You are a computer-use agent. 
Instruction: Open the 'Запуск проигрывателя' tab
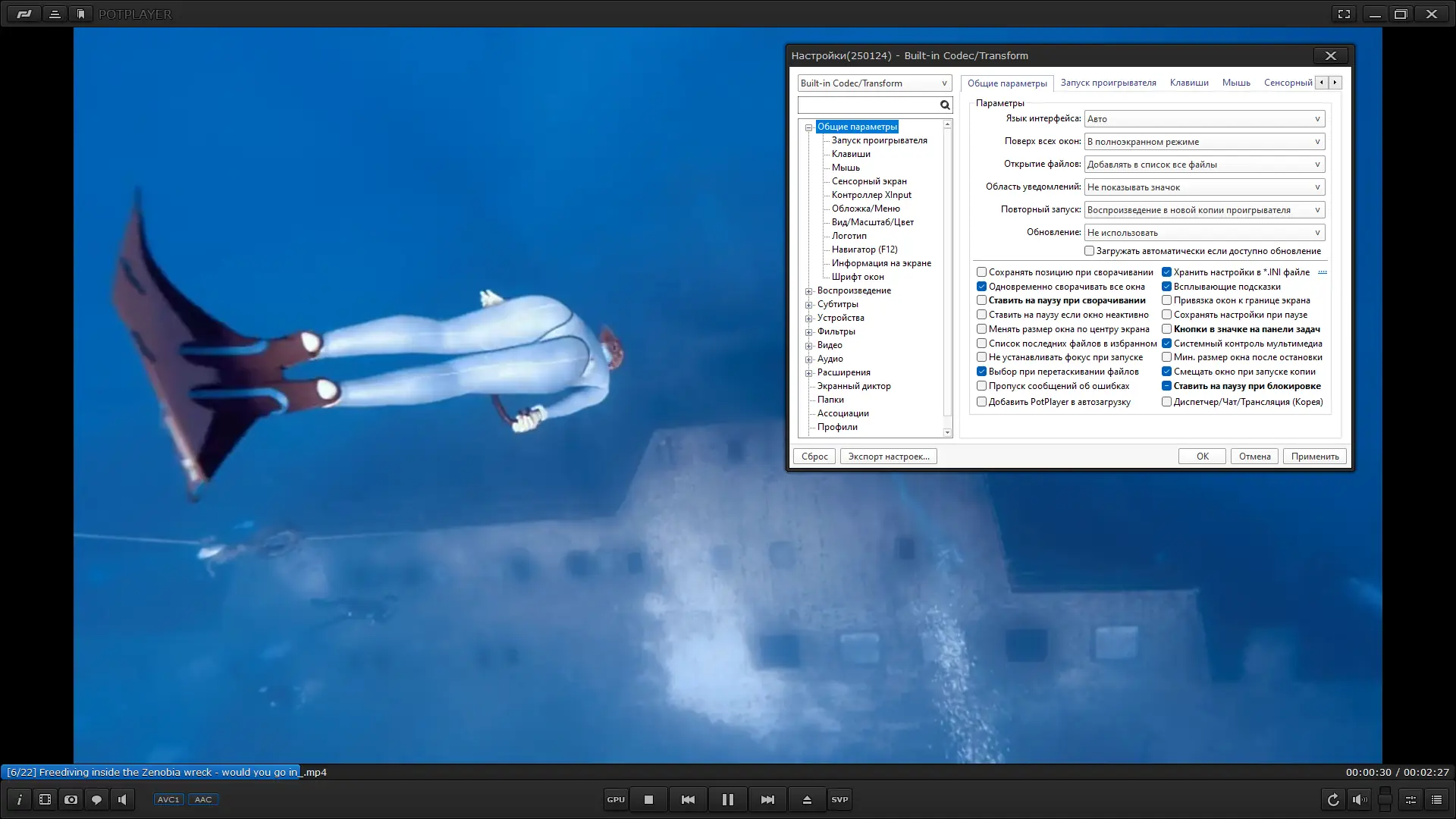click(1108, 83)
